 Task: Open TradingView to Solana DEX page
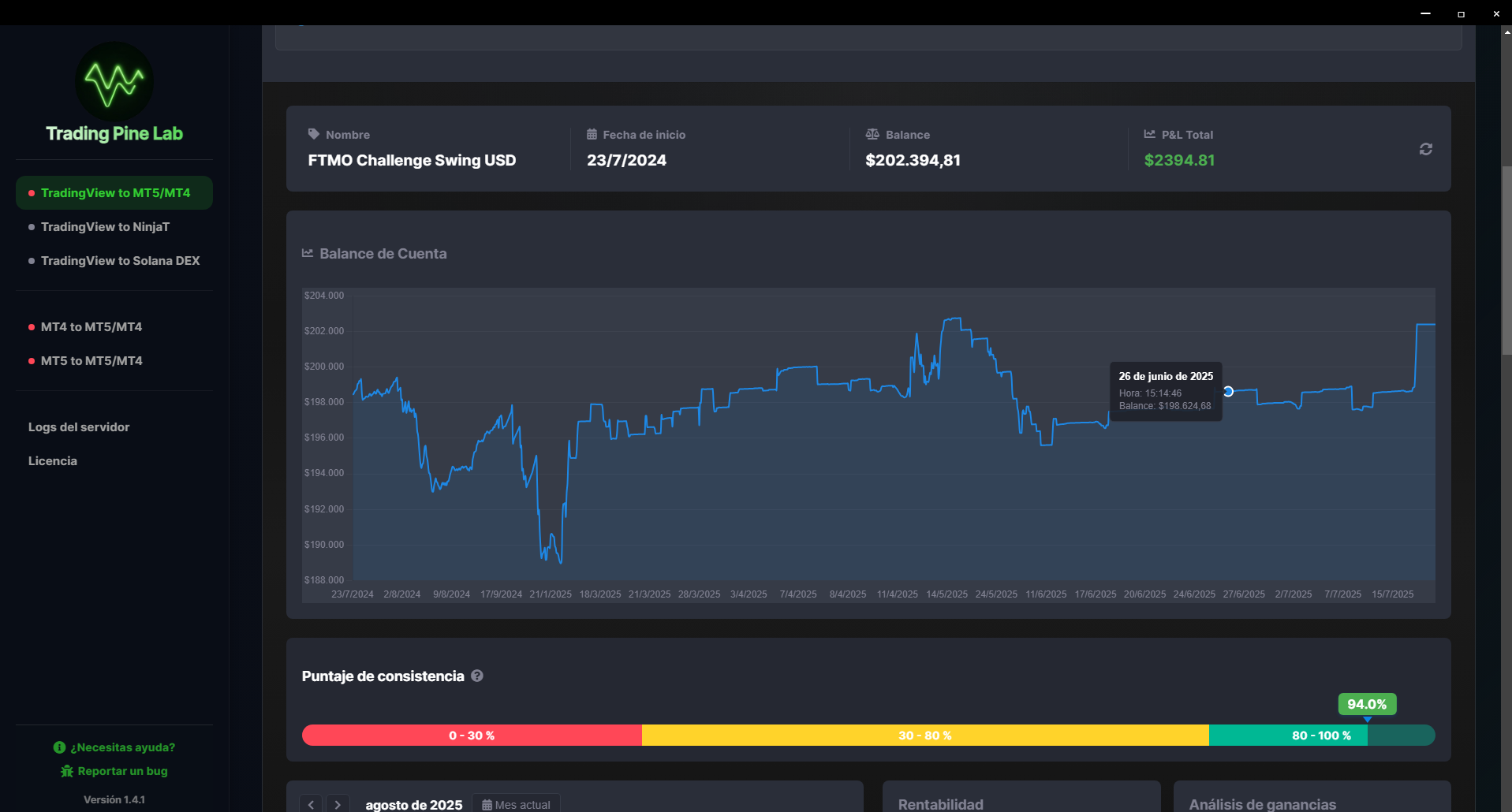click(x=120, y=261)
